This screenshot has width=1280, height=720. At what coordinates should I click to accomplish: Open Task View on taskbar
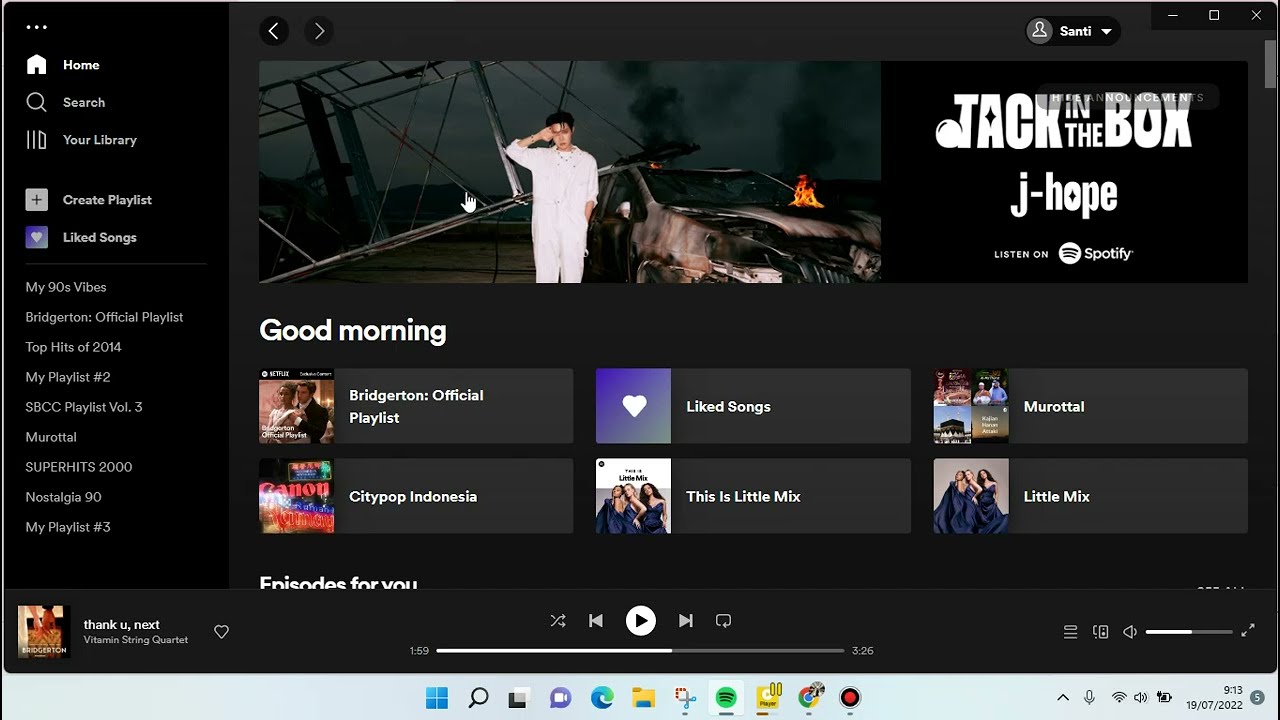(518, 698)
